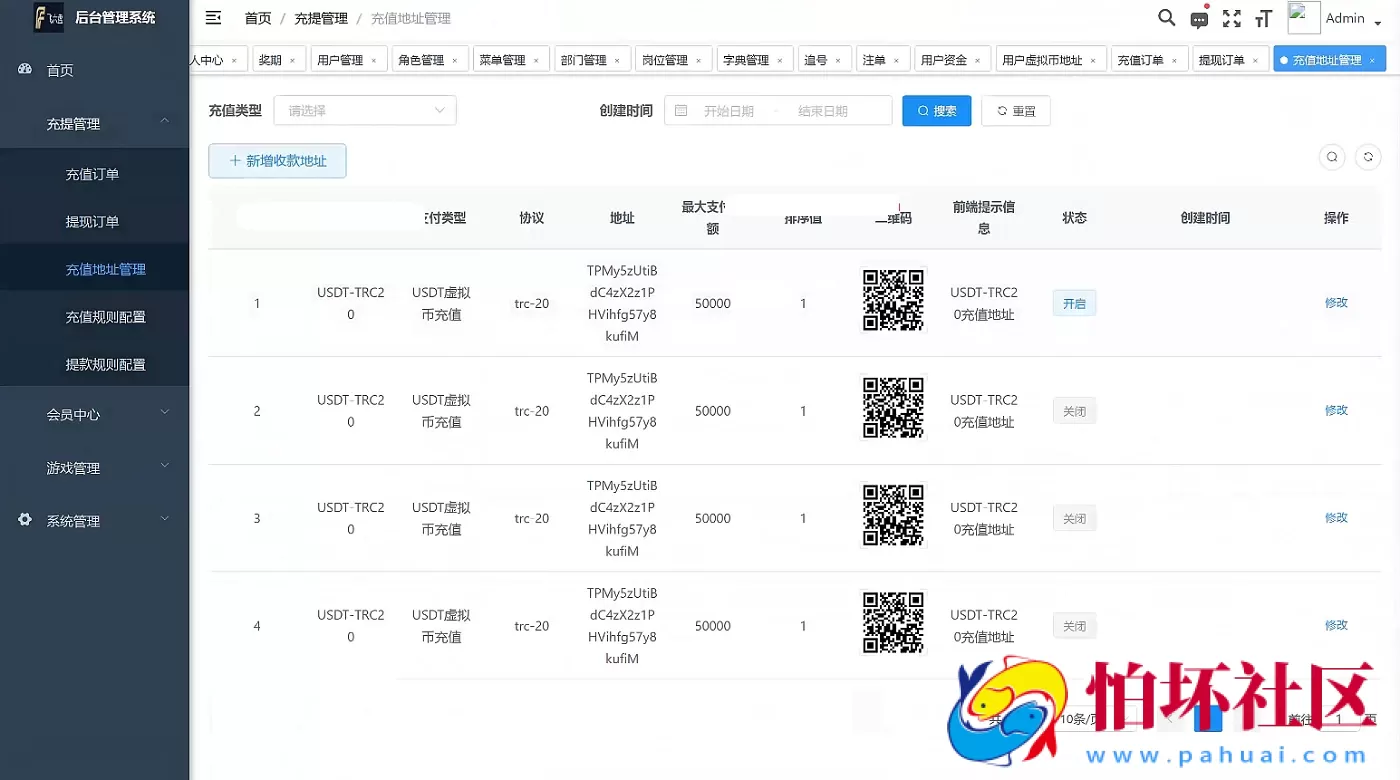
Task: Expand the 会员中心 sidebar section
Action: (x=72, y=414)
